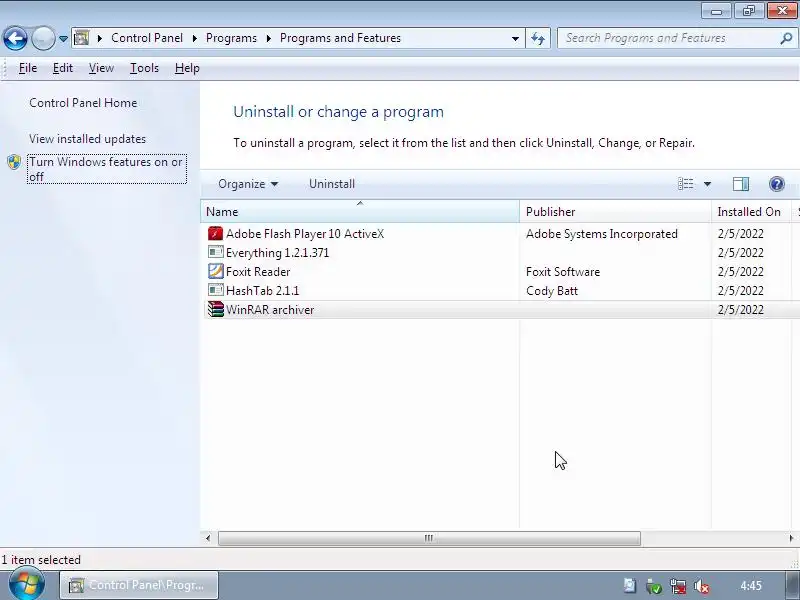800x600 pixels.
Task: Click the muted volume tray icon
Action: coord(702,586)
